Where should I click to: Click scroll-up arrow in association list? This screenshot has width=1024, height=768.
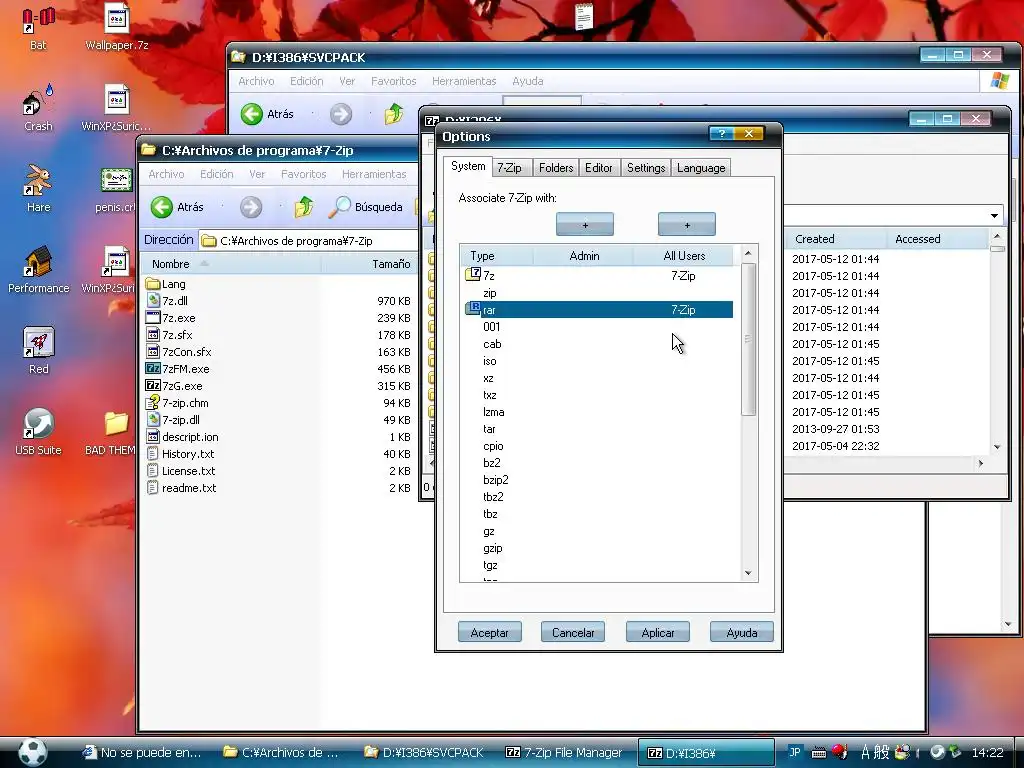[x=748, y=253]
